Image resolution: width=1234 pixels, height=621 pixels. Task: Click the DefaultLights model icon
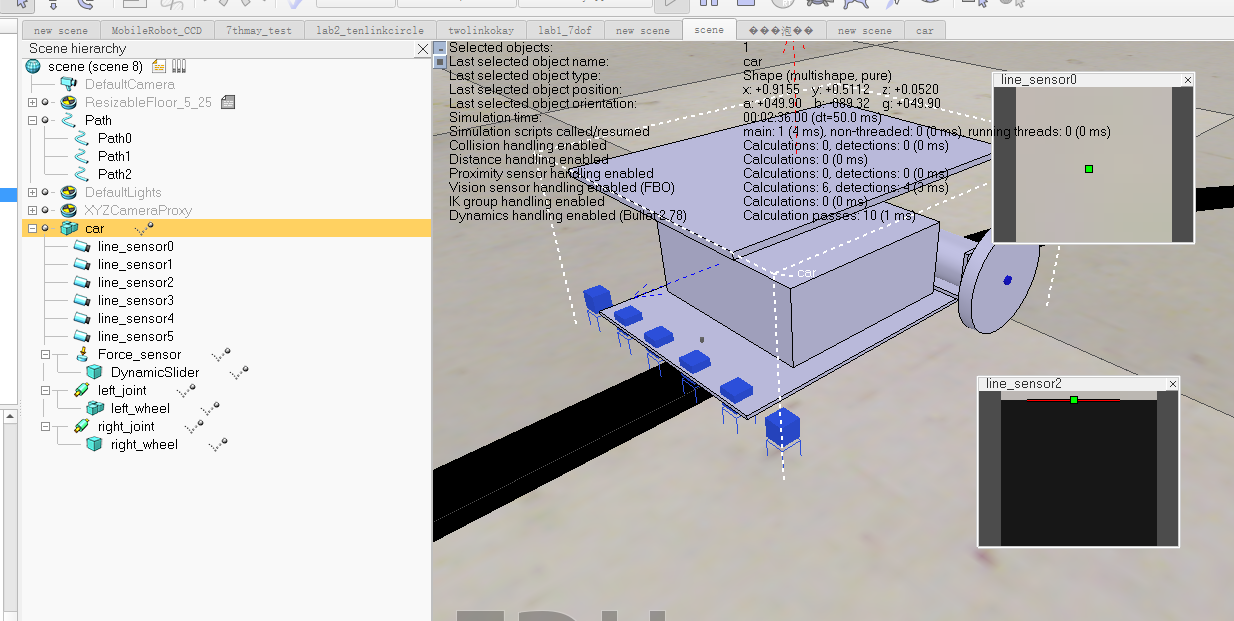click(68, 193)
